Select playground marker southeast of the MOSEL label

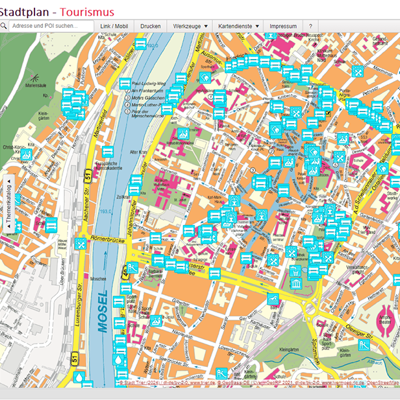[156, 321]
